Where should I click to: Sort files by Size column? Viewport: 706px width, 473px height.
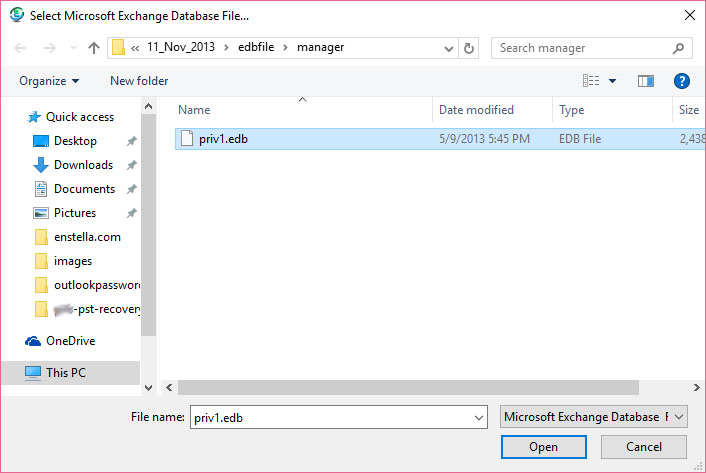pos(689,110)
